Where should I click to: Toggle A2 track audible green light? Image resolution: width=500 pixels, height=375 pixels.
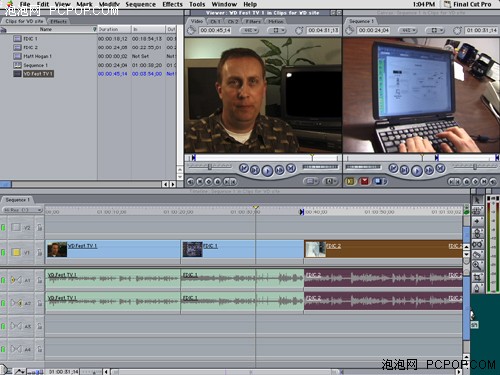[3, 303]
